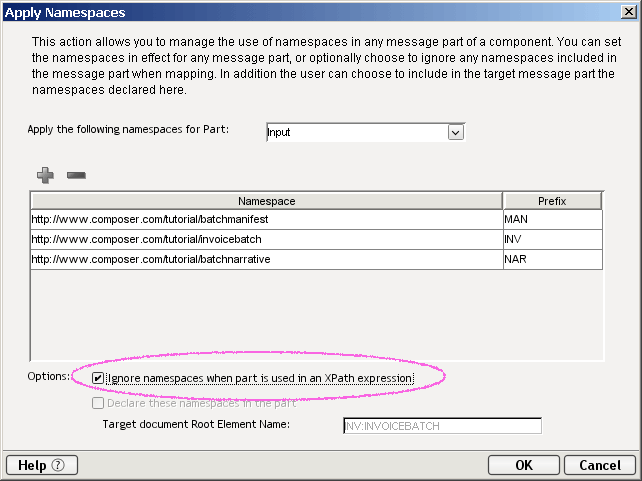The image size is (642, 481).
Task: Toggle Declare these namespaces in the part
Action: [x=98, y=403]
